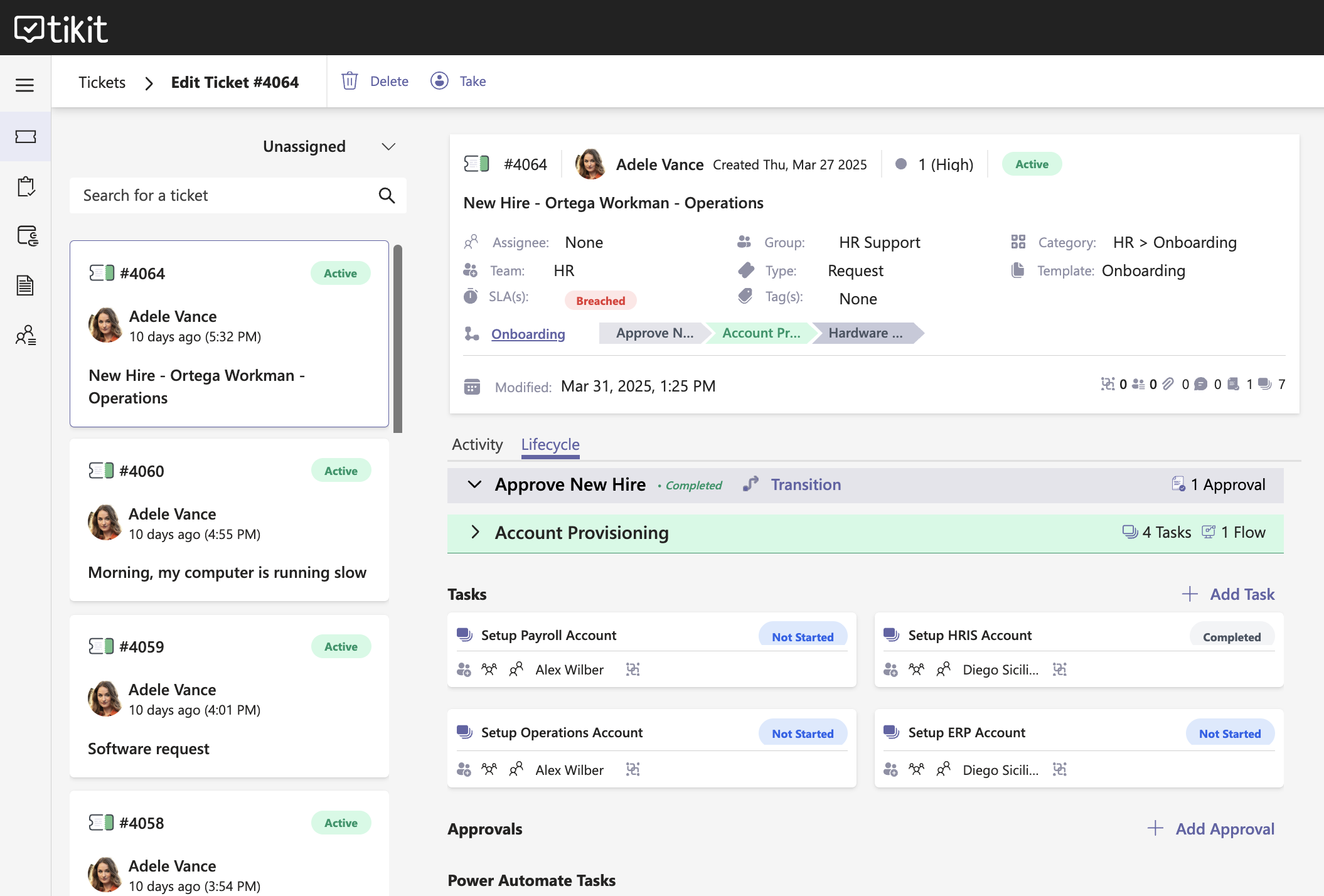Image resolution: width=1324 pixels, height=896 pixels.
Task: Open the Unassigned filter dropdown
Action: click(x=329, y=146)
